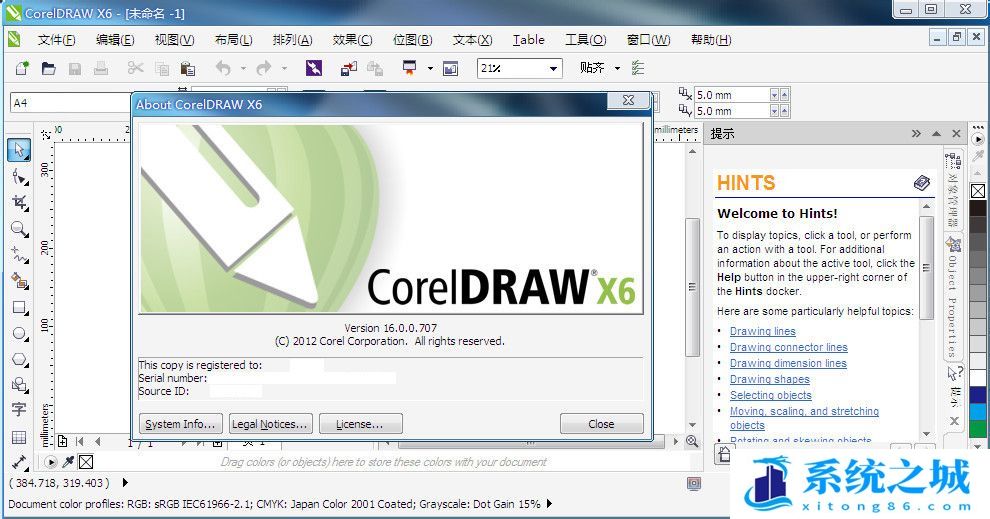Open the Table menu
This screenshot has height=519, width=990.
528,40
